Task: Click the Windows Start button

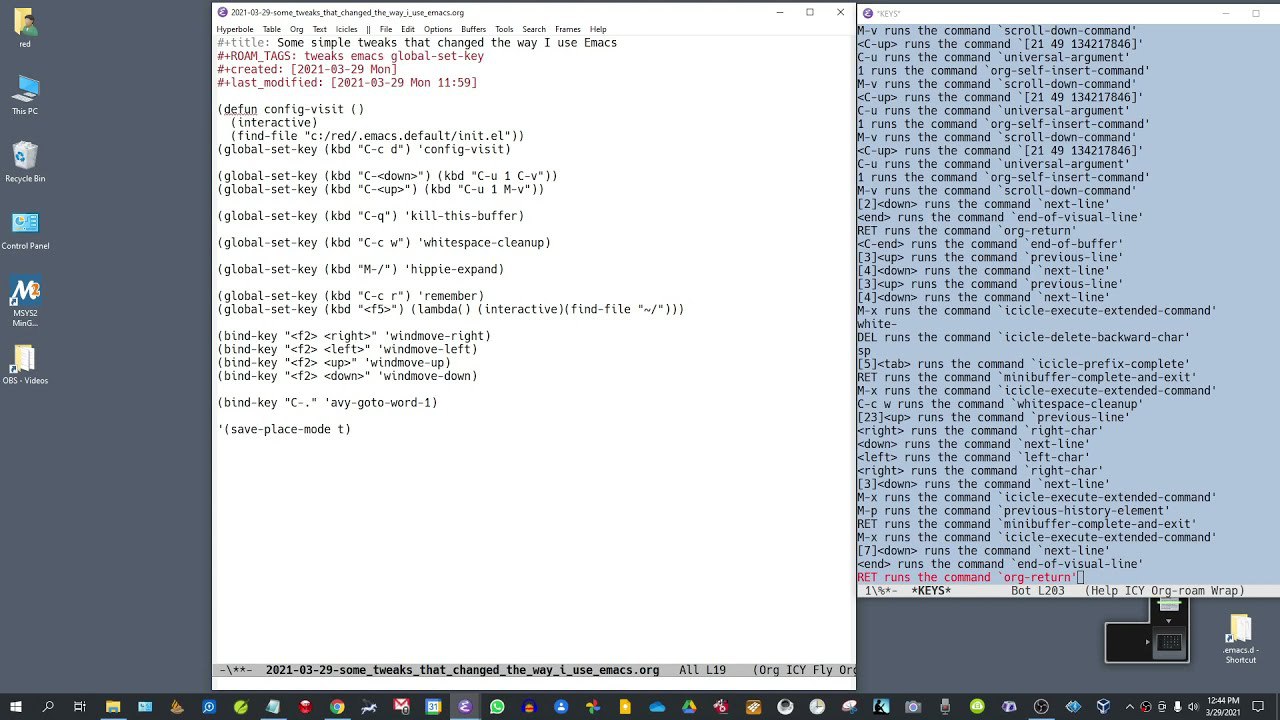Action: pyautogui.click(x=17, y=707)
